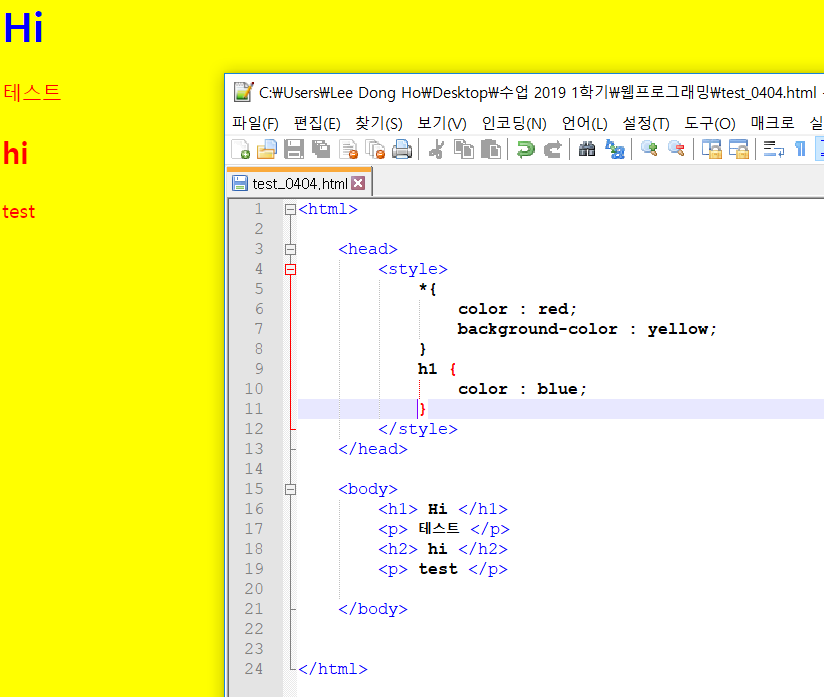
Task: Collapse the <head> fold marker on line 3
Action: click(x=290, y=250)
